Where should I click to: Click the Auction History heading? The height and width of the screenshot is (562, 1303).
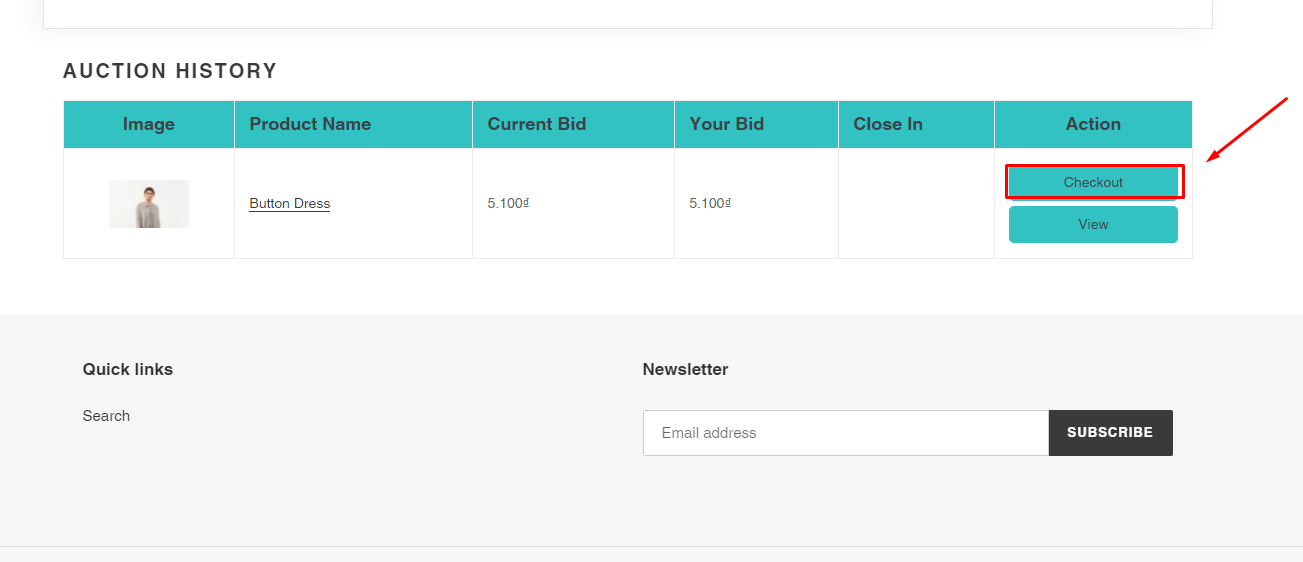170,71
